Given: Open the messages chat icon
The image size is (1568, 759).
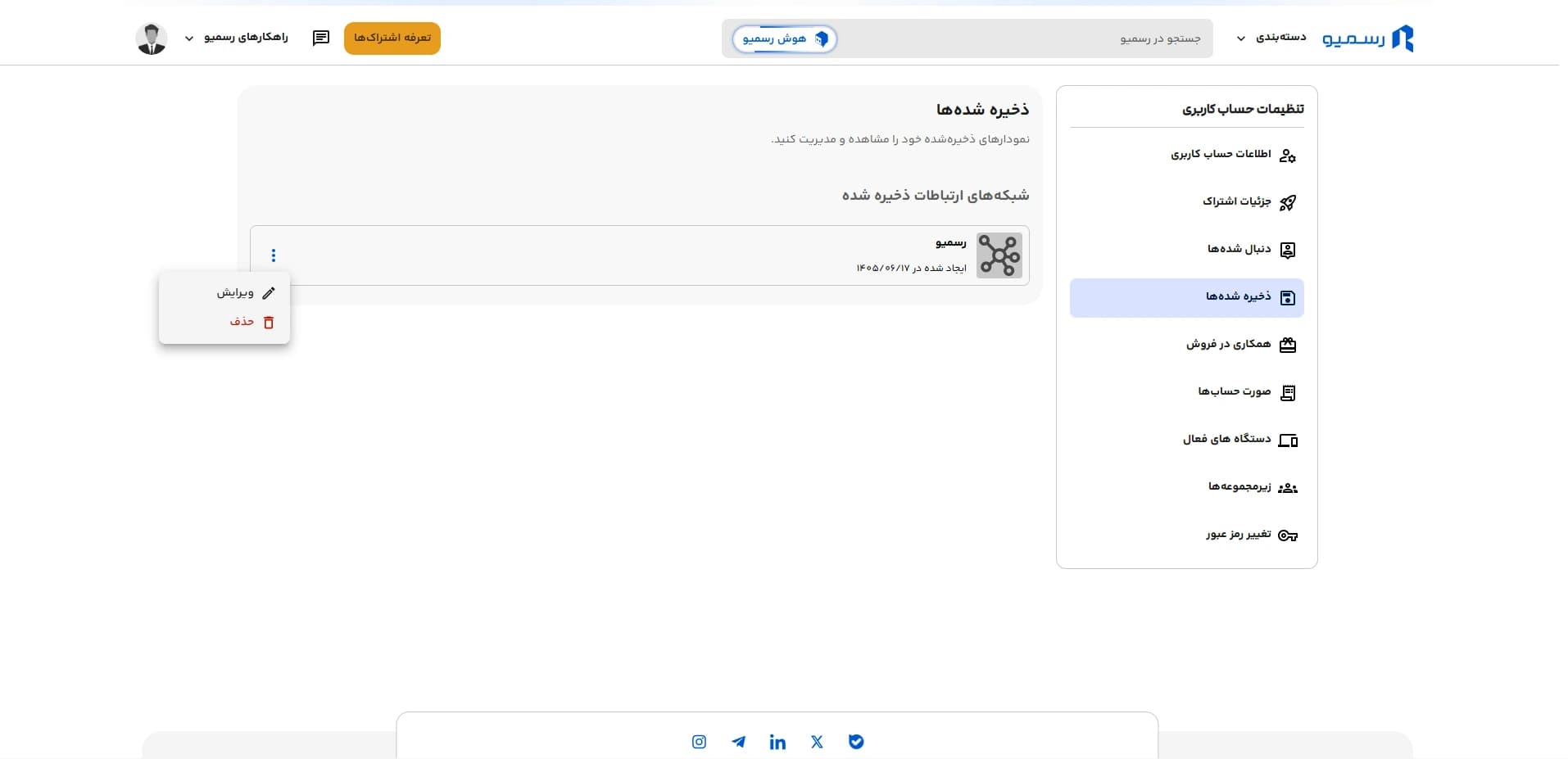Looking at the screenshot, I should [321, 38].
